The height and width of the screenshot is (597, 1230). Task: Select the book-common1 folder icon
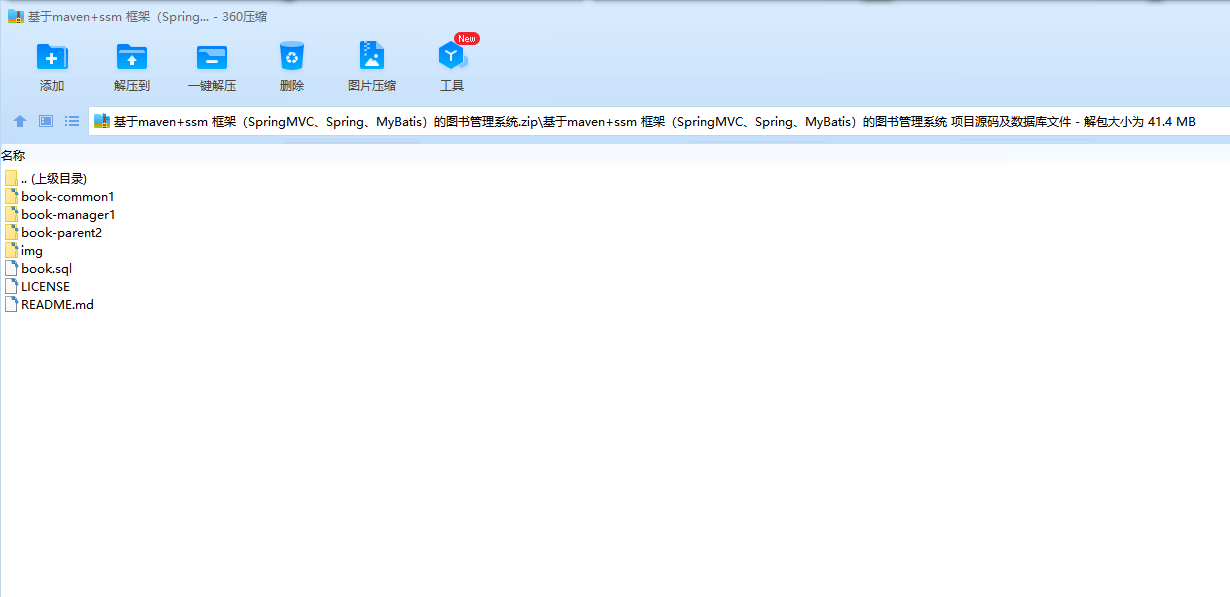click(x=11, y=196)
